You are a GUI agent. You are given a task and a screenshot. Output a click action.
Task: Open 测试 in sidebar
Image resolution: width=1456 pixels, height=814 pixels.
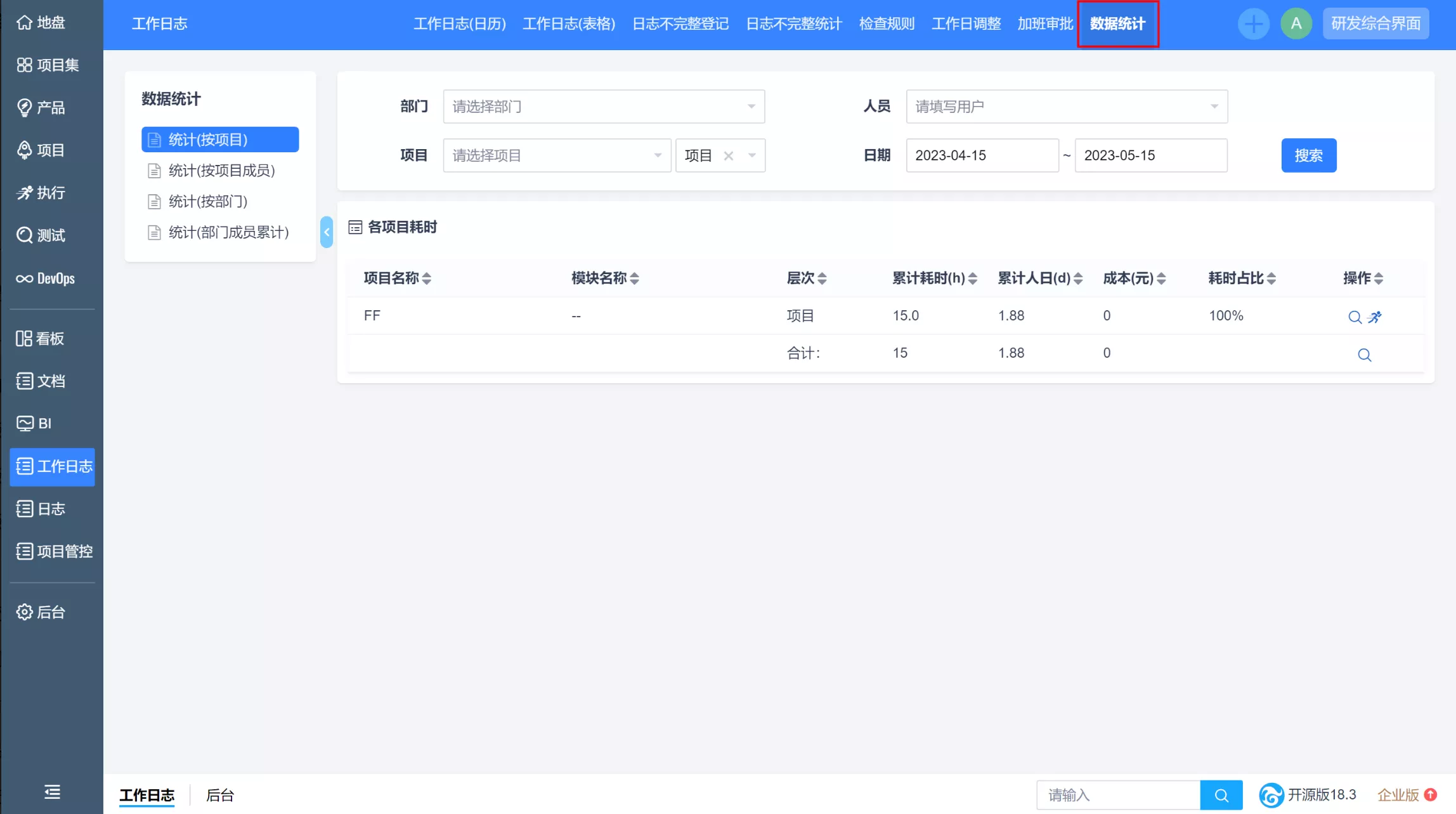(42, 235)
